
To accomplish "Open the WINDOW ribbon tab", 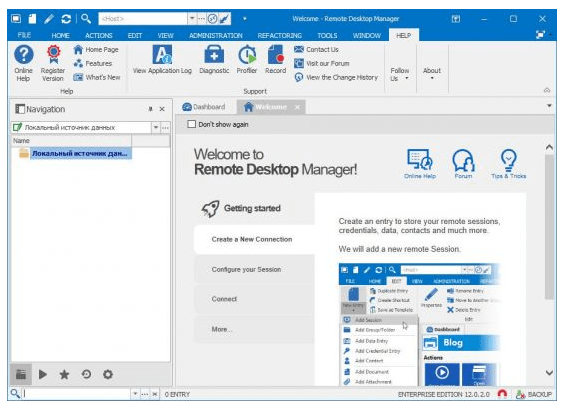I will pos(367,35).
